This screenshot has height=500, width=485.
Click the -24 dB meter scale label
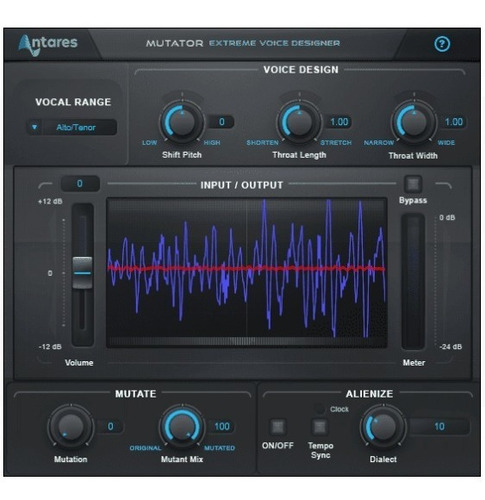(450, 347)
